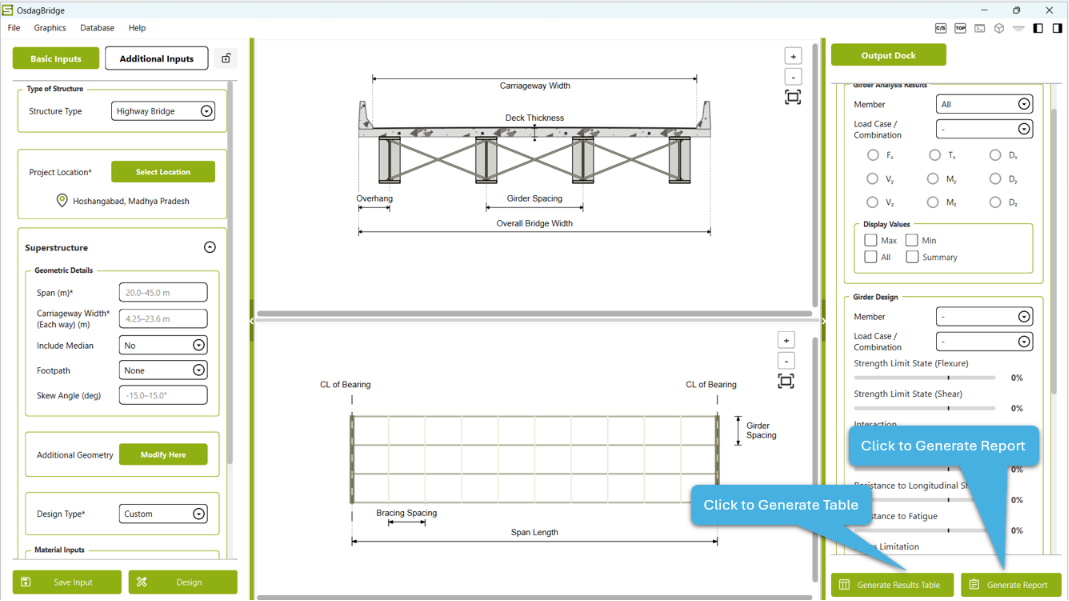Click the location pin icon near Hoshangabad
Image resolution: width=1069 pixels, height=601 pixels.
pyautogui.click(x=62, y=200)
